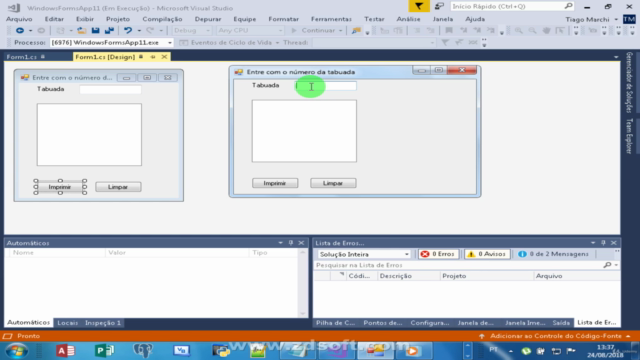Click the bookmark icon in toolbar
Viewport: 640px width, 360px height.
(x=449, y=31)
